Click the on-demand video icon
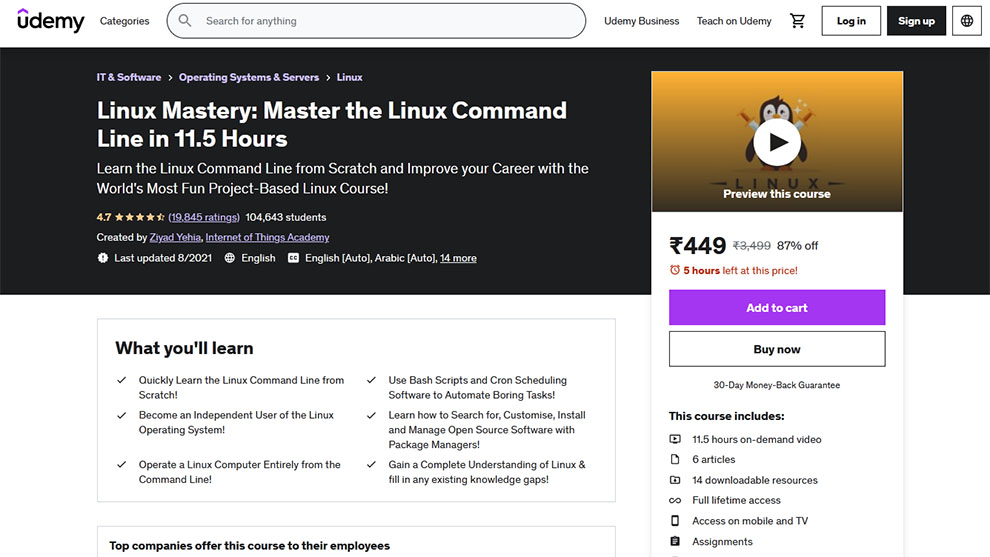The image size is (990, 557). pyautogui.click(x=675, y=439)
